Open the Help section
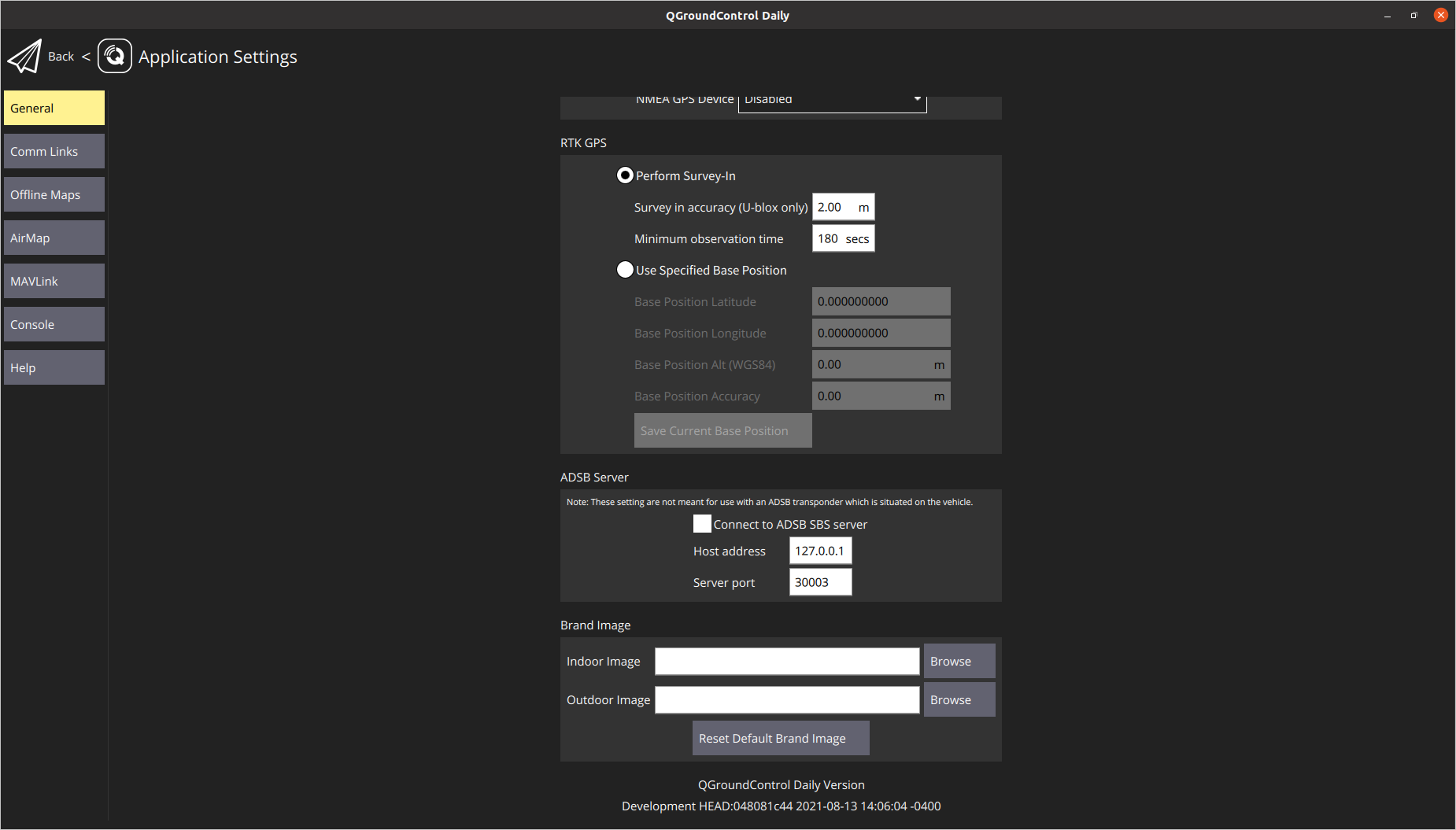 [54, 367]
